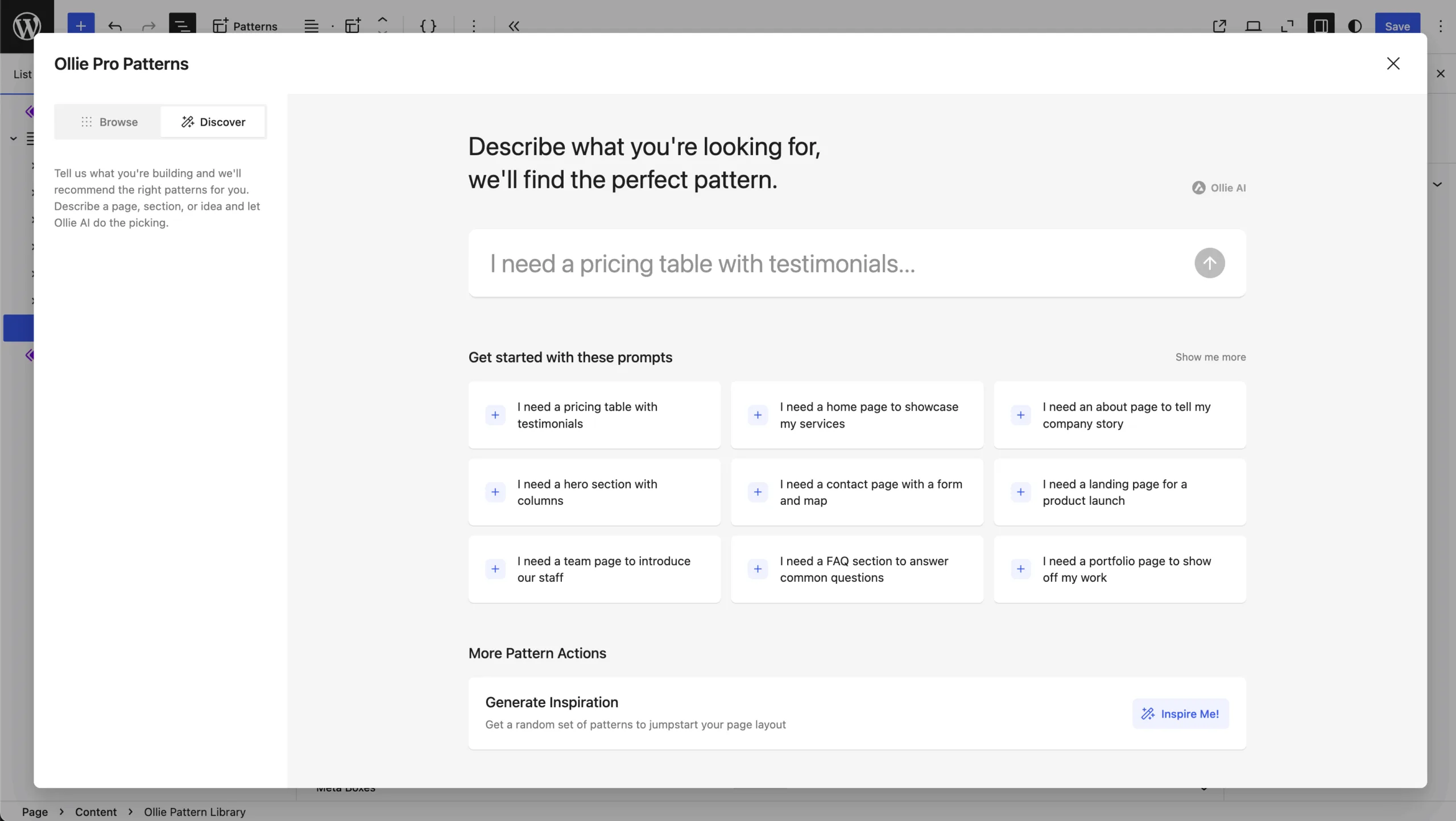Click the submit arrow button in prompt field
Viewport: 1456px width, 821px height.
(1209, 263)
